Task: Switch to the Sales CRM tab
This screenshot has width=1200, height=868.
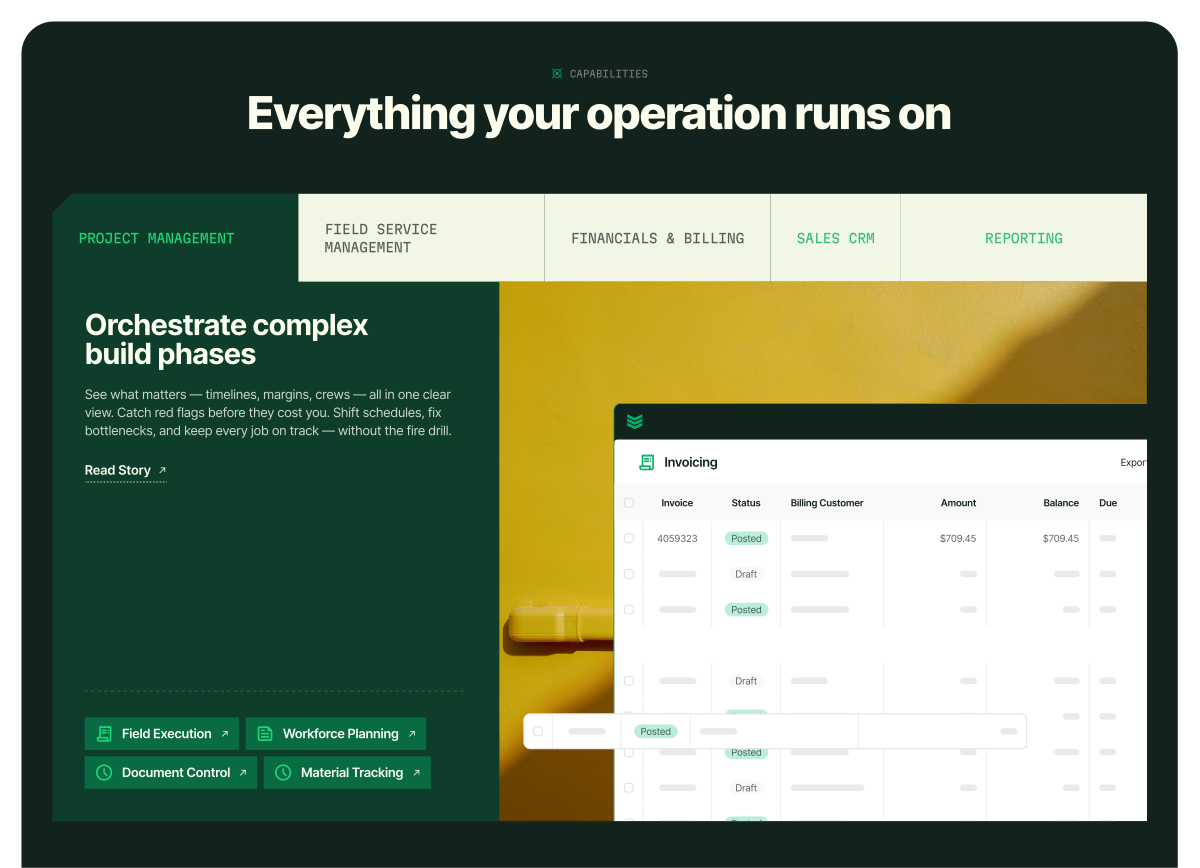Action: [835, 238]
